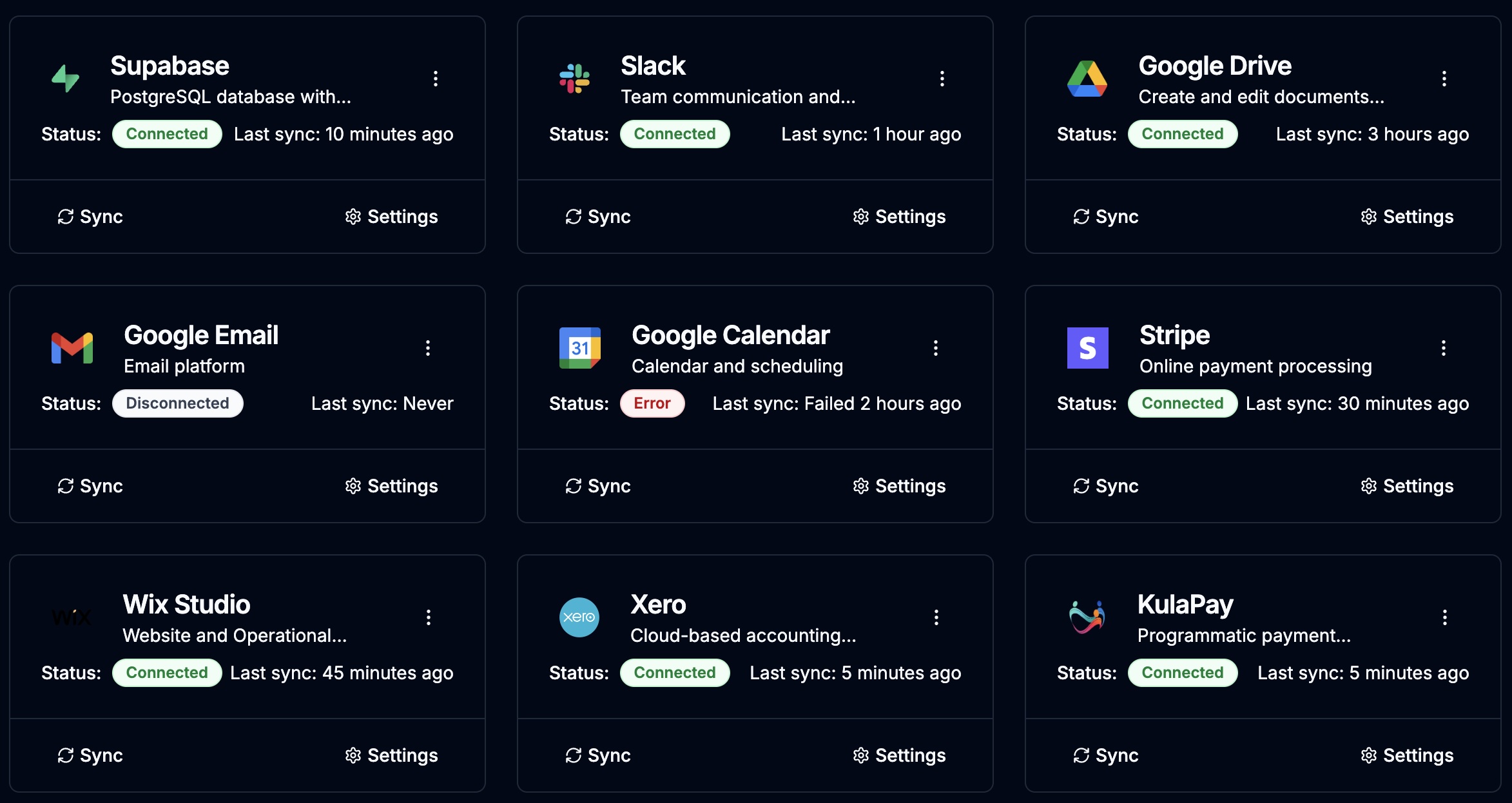Viewport: 1512px width, 803px height.
Task: Click the Google Drive logo icon
Action: coord(1087,79)
